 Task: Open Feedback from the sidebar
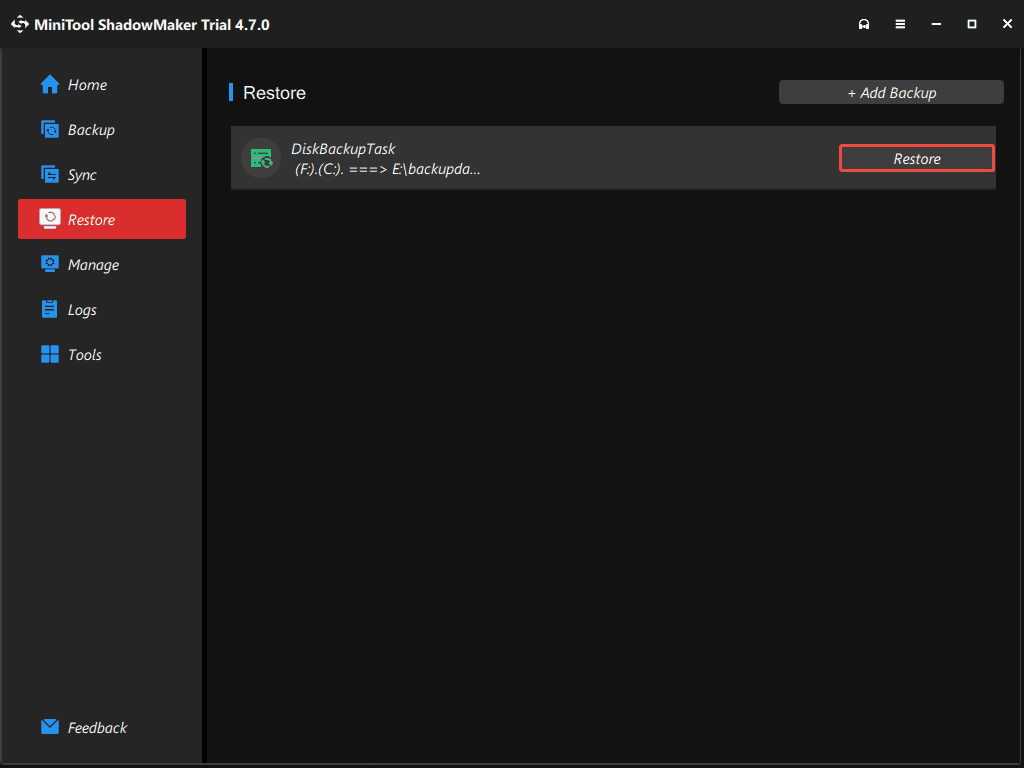pyautogui.click(x=97, y=727)
